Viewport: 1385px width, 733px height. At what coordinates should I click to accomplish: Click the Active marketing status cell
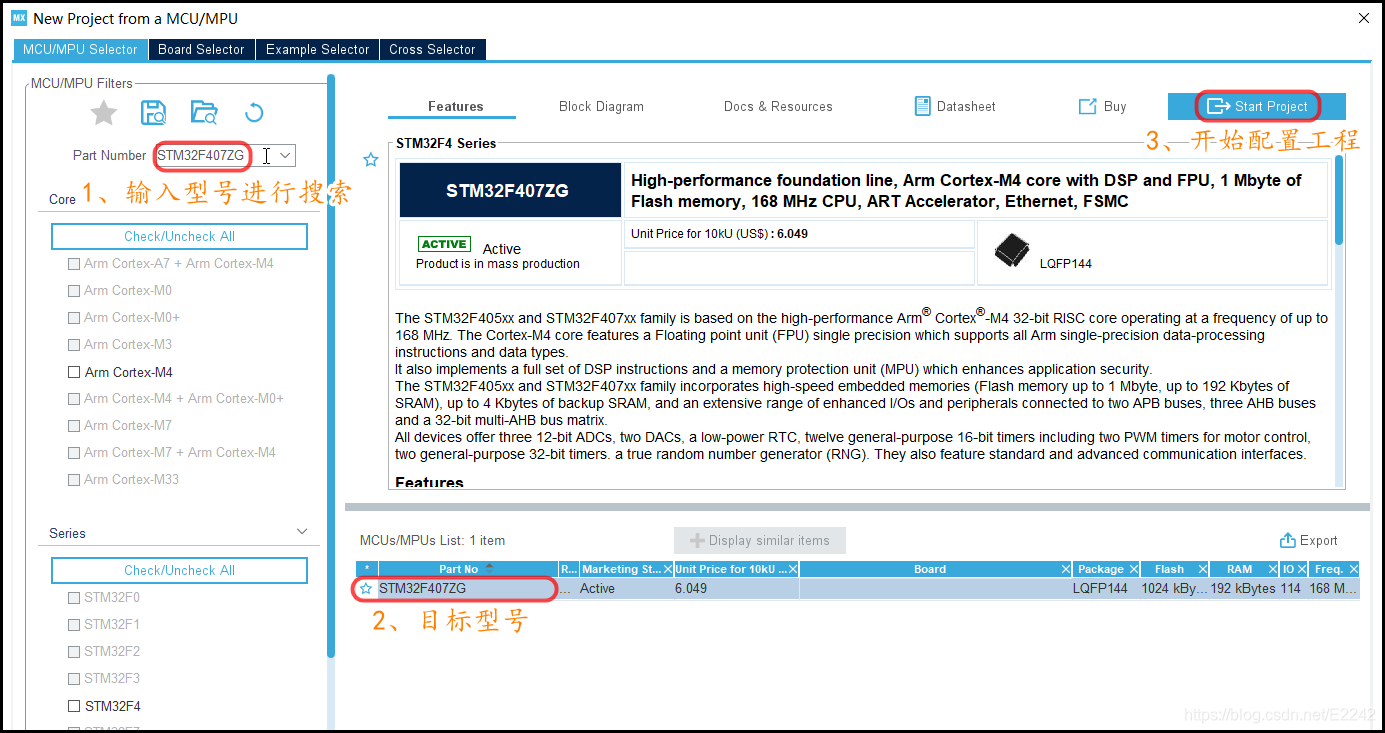(626, 589)
